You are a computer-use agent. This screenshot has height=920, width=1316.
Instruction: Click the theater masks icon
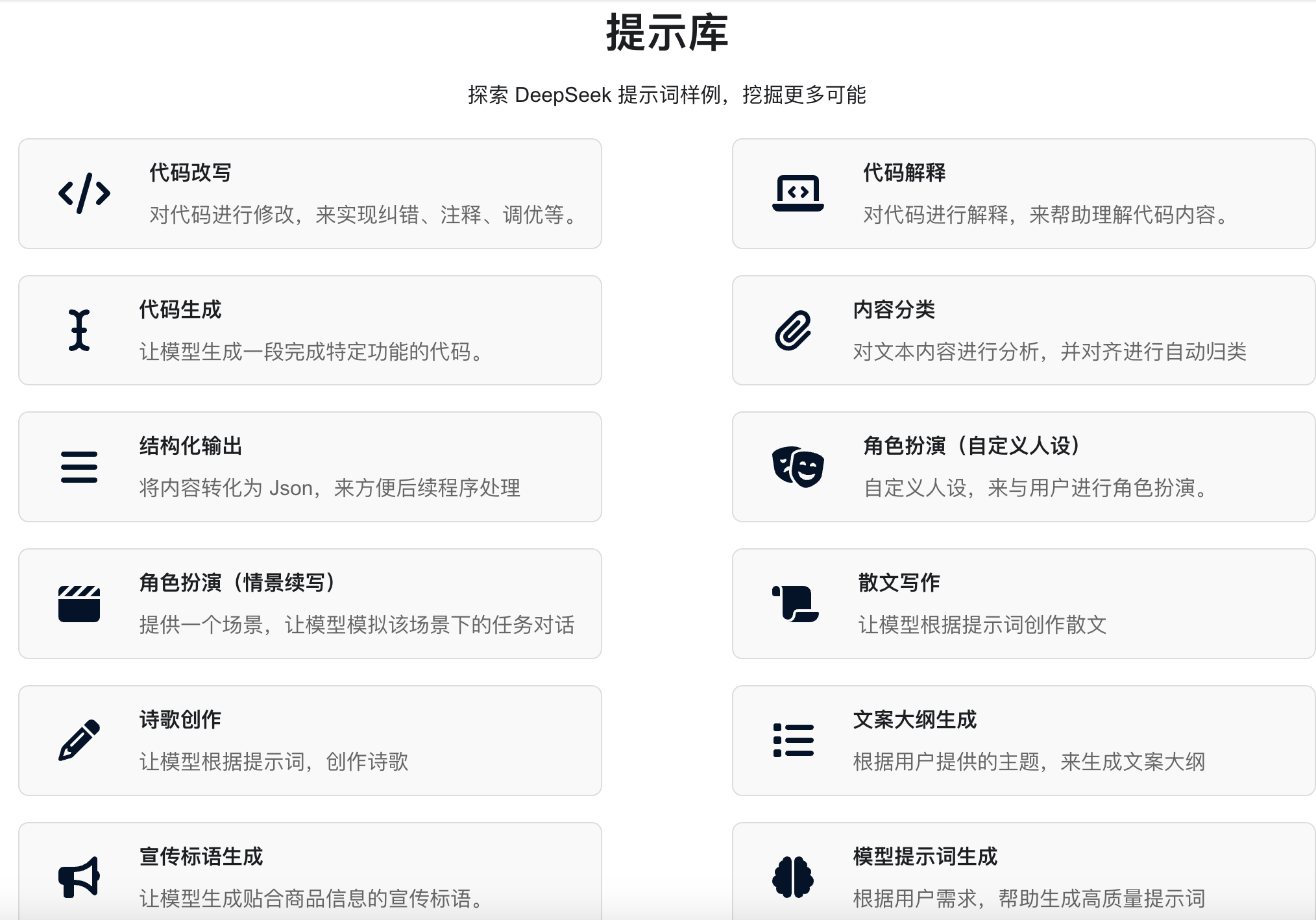798,467
